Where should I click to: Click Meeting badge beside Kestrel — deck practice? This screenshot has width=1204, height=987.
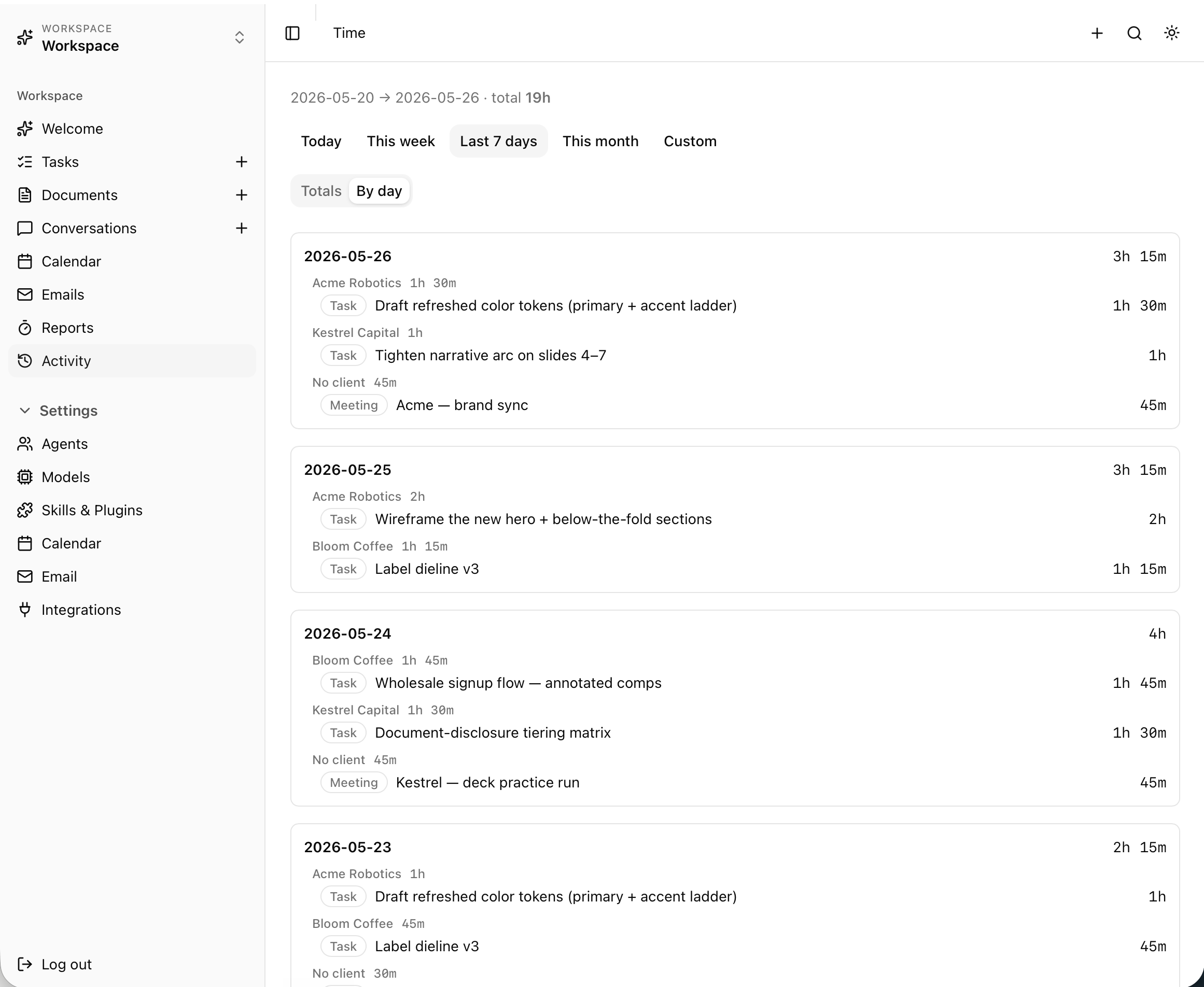click(354, 783)
